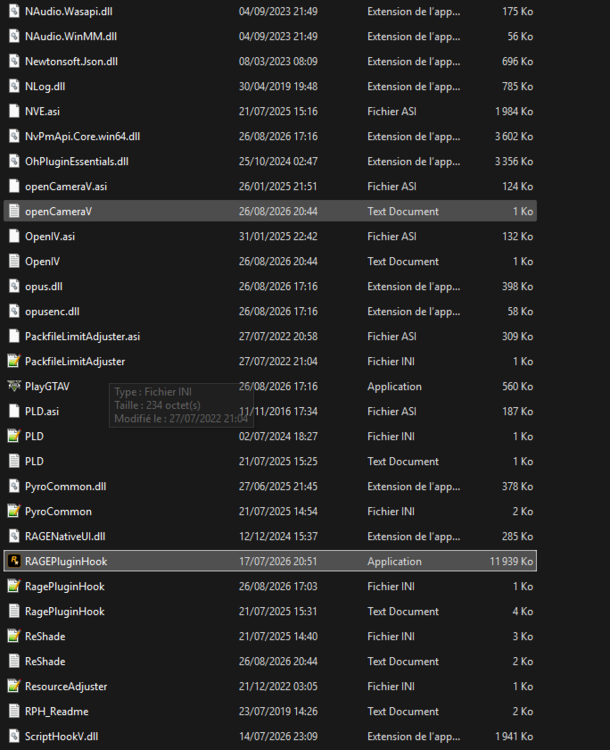Click the date 08/03/2023 08:09
Image resolution: width=610 pixels, height=750 pixels.
(x=278, y=61)
